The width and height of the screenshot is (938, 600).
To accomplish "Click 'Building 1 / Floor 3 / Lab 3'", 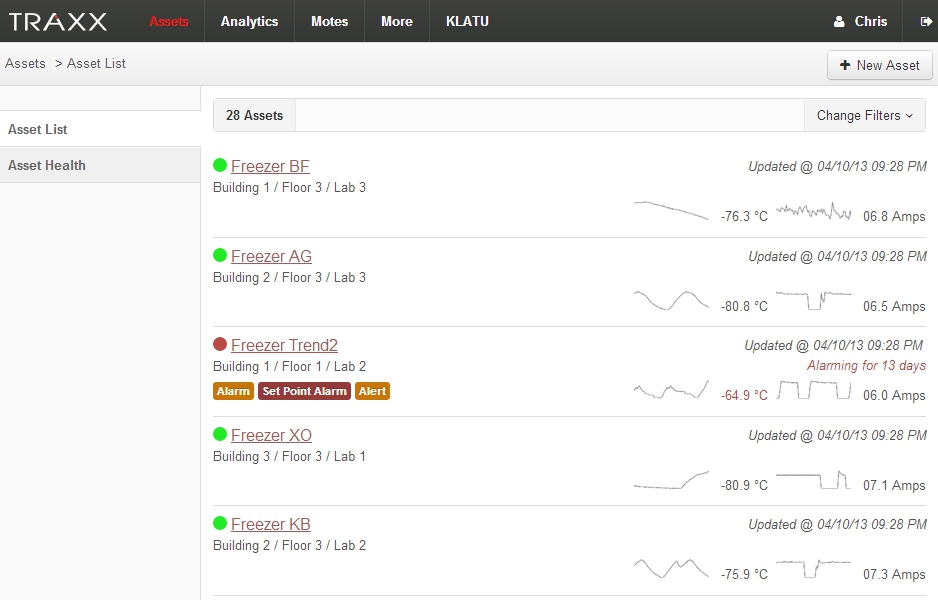I will (290, 187).
